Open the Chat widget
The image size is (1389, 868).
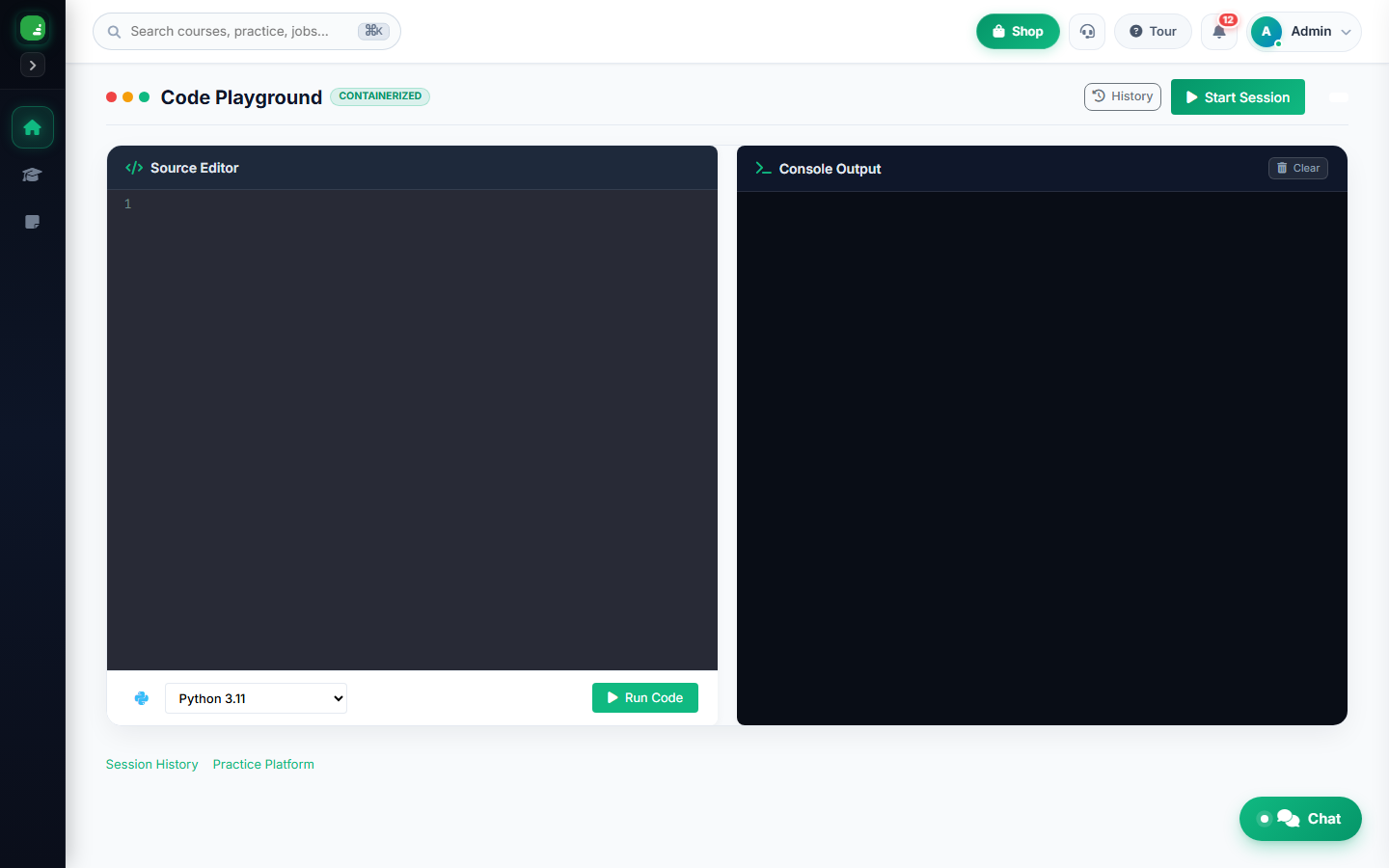pos(1300,819)
